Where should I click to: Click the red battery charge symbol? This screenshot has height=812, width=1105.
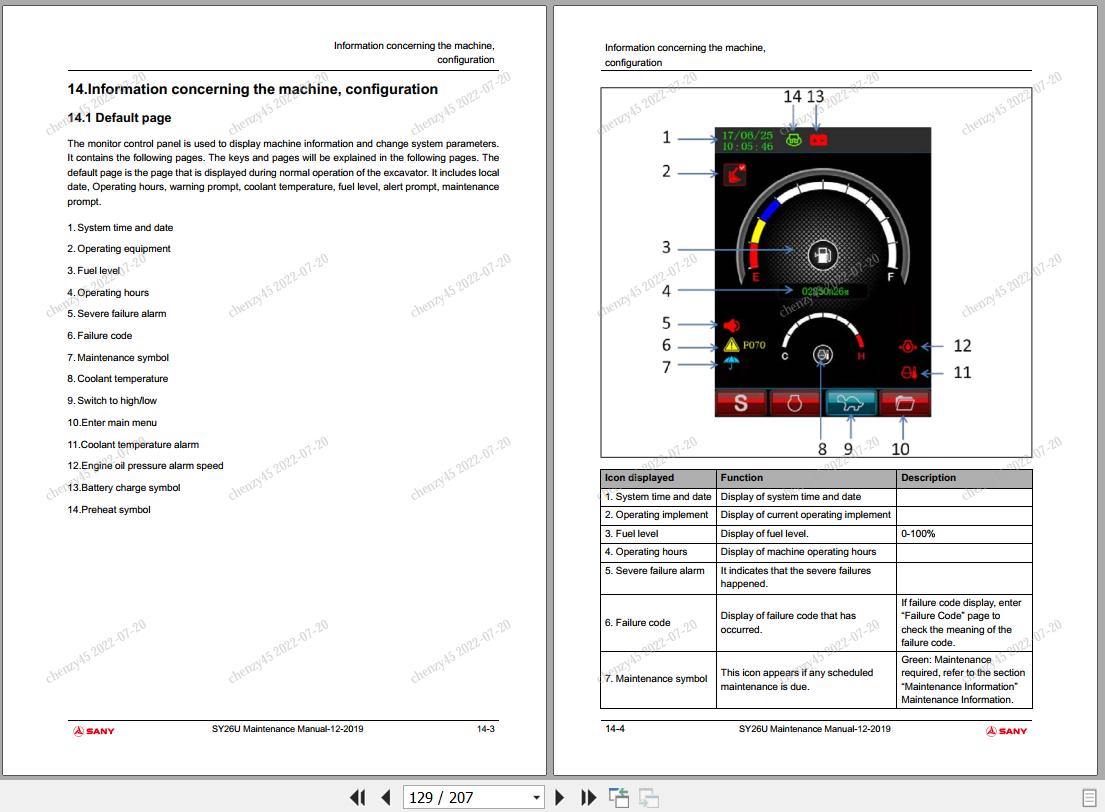[818, 140]
